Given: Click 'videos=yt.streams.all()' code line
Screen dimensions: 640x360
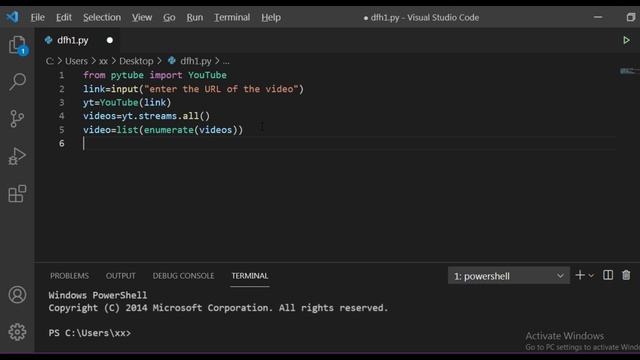Looking at the screenshot, I should (147, 116).
